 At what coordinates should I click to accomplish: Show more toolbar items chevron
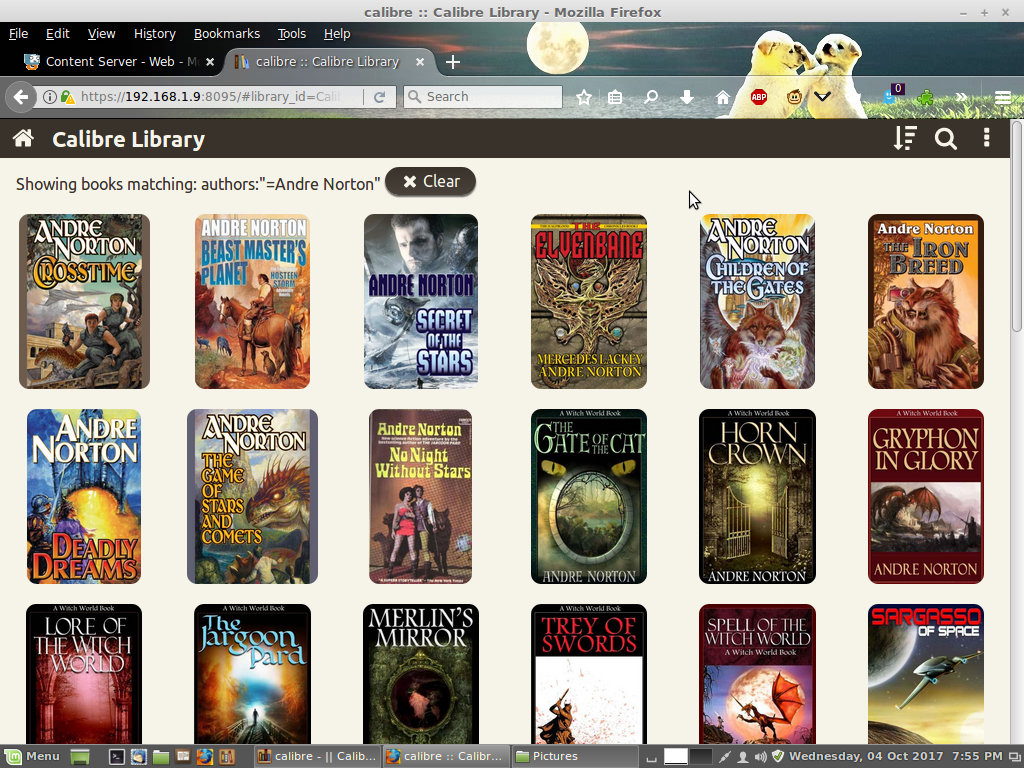click(961, 97)
